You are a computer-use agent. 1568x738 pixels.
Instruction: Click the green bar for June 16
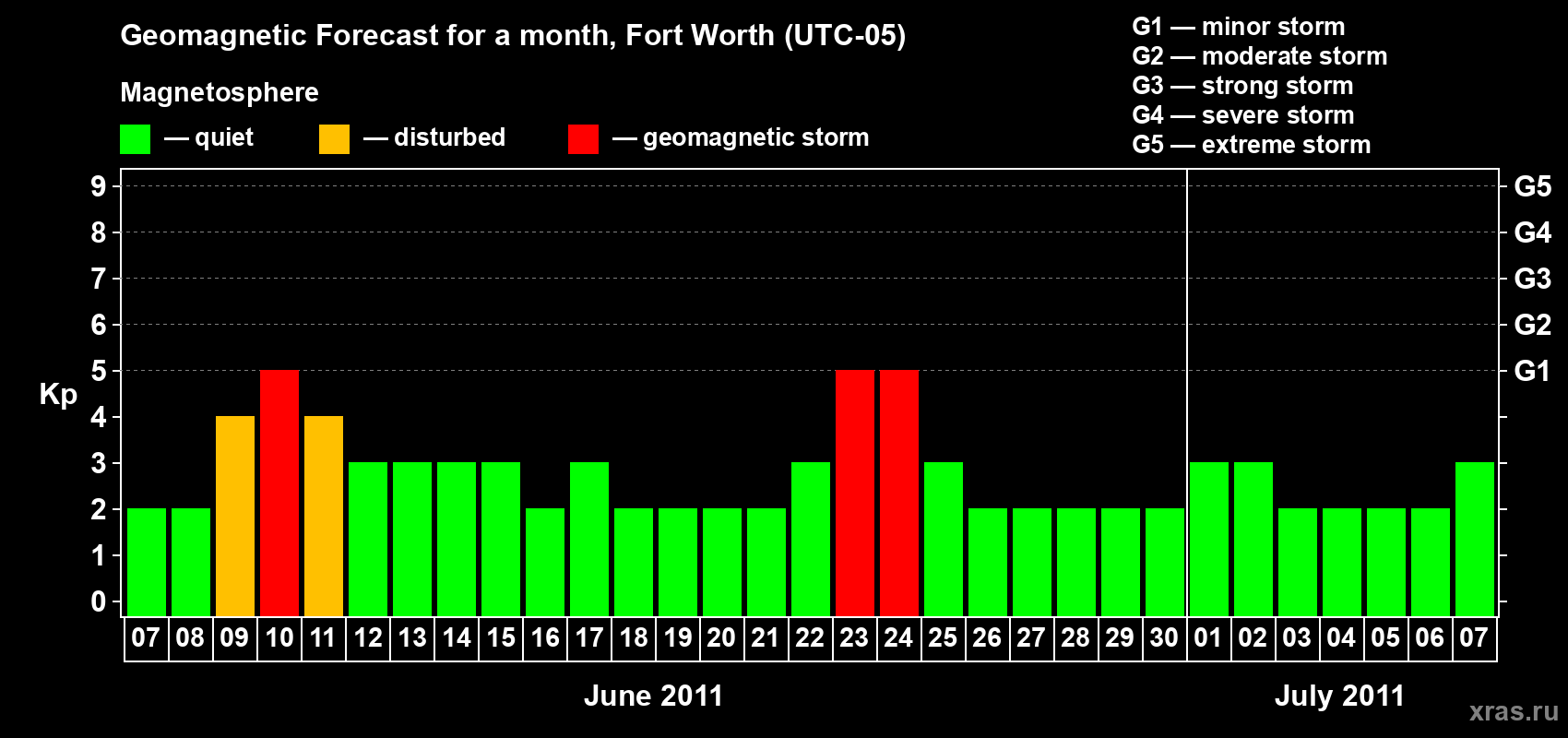(545, 563)
